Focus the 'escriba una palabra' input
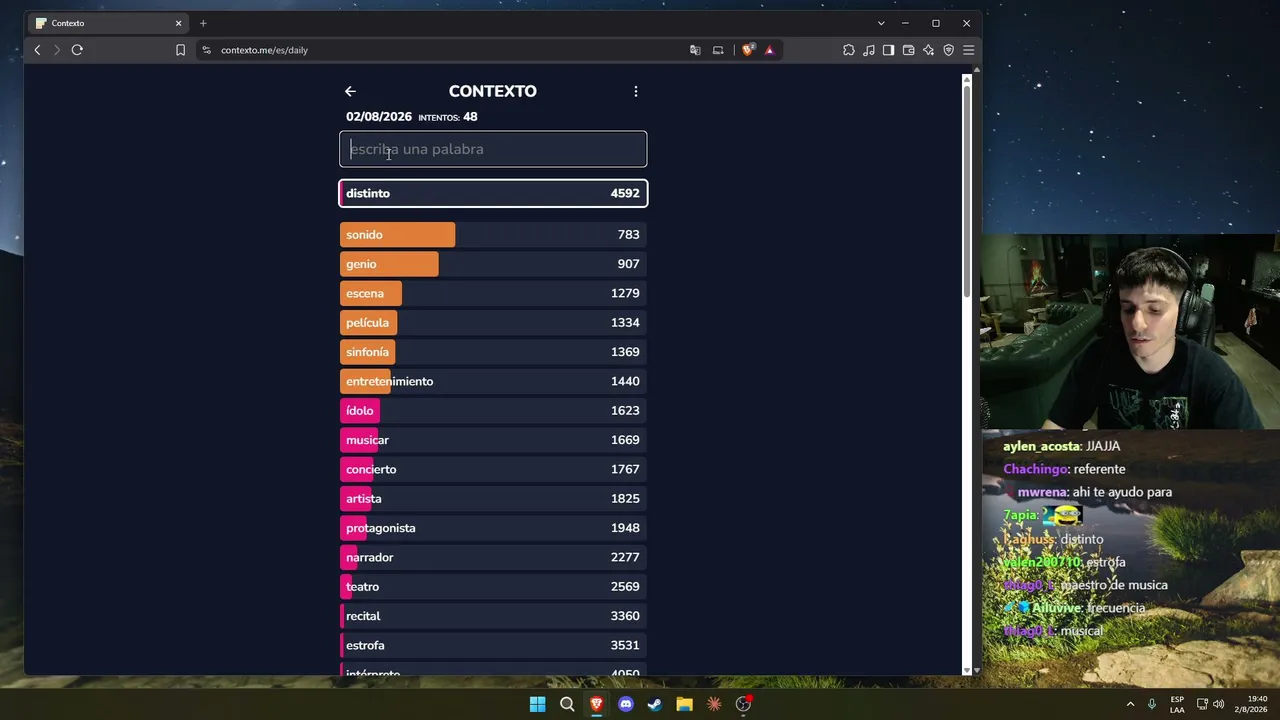 point(493,149)
